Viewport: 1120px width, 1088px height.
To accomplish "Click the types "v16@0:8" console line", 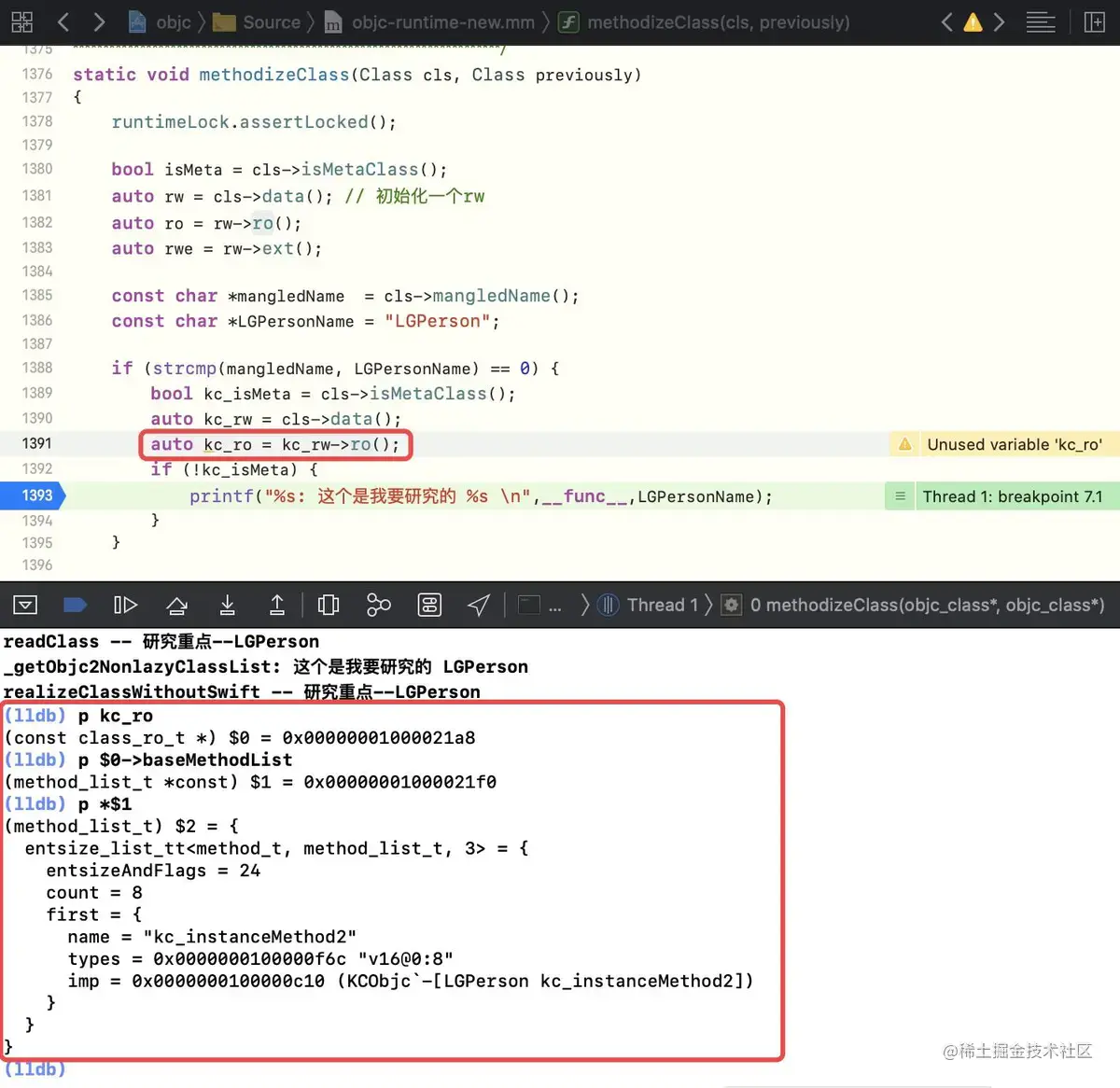I will tap(260, 958).
